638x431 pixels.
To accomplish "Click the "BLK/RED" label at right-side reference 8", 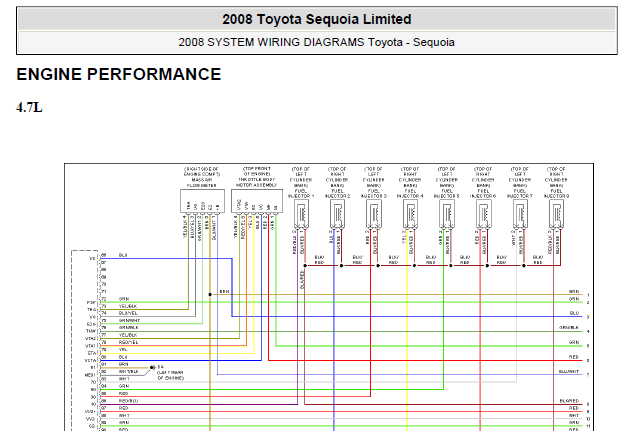I will tap(569, 401).
